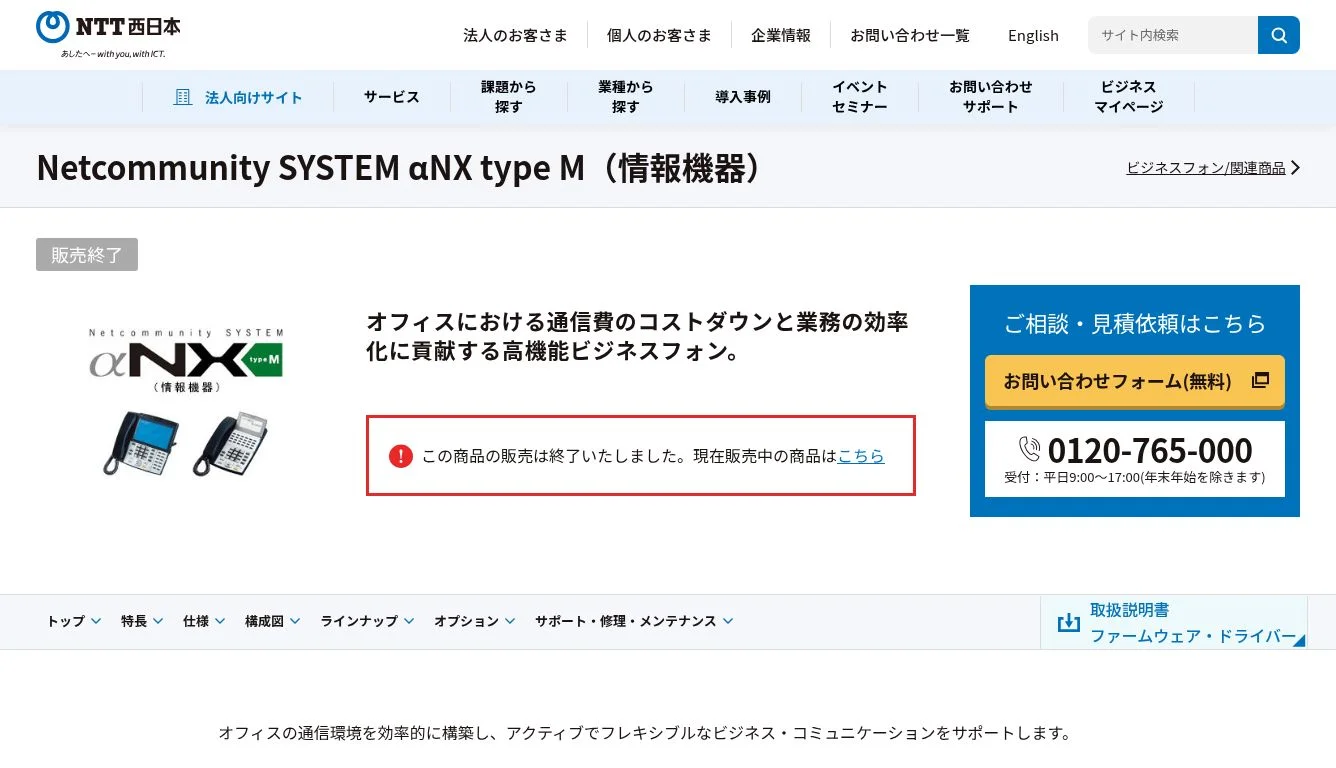The image size is (1336, 768).
Task: Click the phone handset icon by 0120-765-000
Action: (x=1030, y=449)
